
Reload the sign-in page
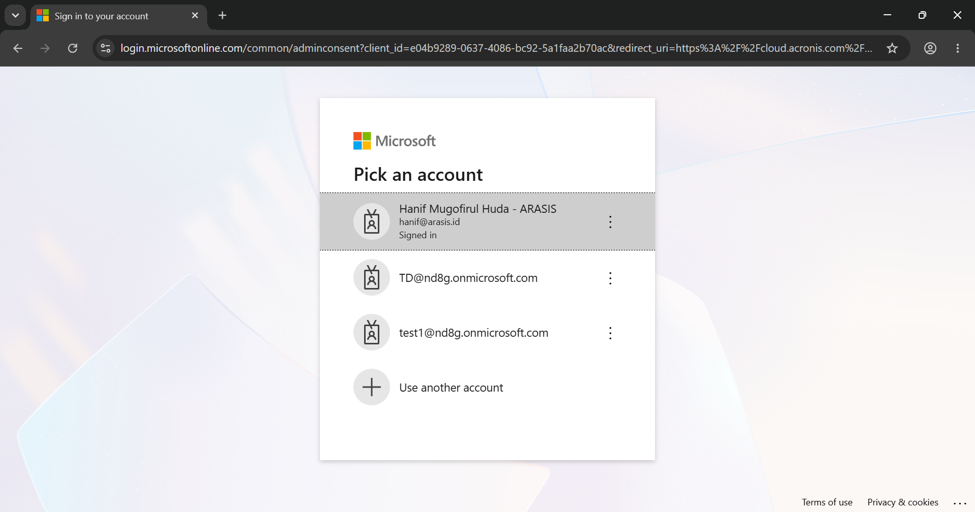tap(73, 48)
